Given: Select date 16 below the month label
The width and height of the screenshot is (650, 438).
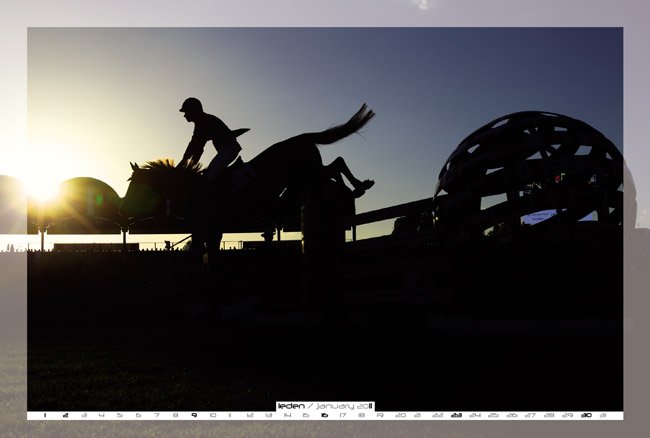Looking at the screenshot, I should pyautogui.click(x=324, y=415).
